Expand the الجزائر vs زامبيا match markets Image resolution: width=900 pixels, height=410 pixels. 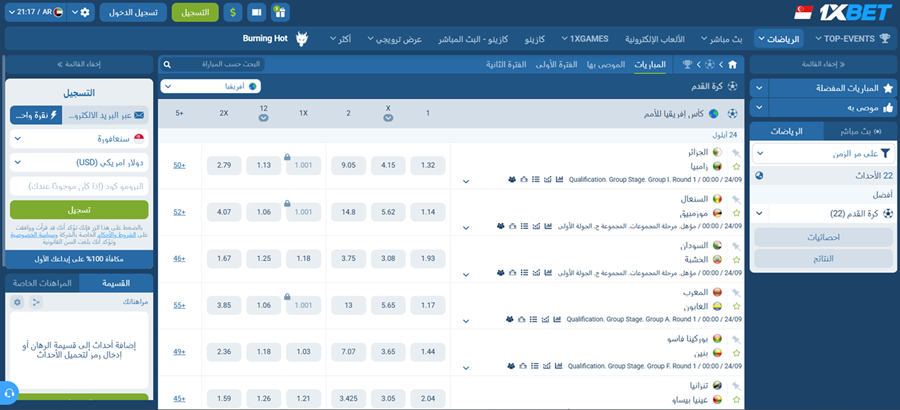(465, 181)
